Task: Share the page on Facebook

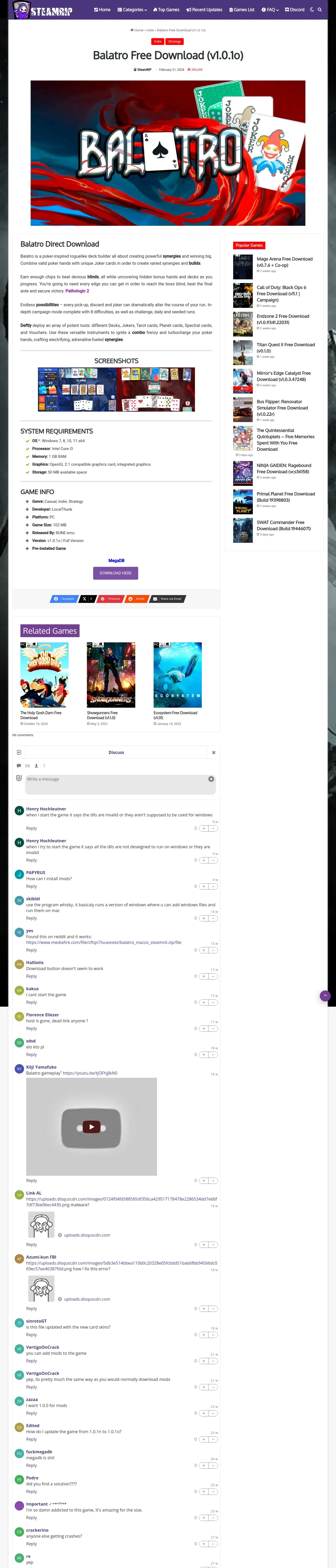Action: [x=64, y=598]
